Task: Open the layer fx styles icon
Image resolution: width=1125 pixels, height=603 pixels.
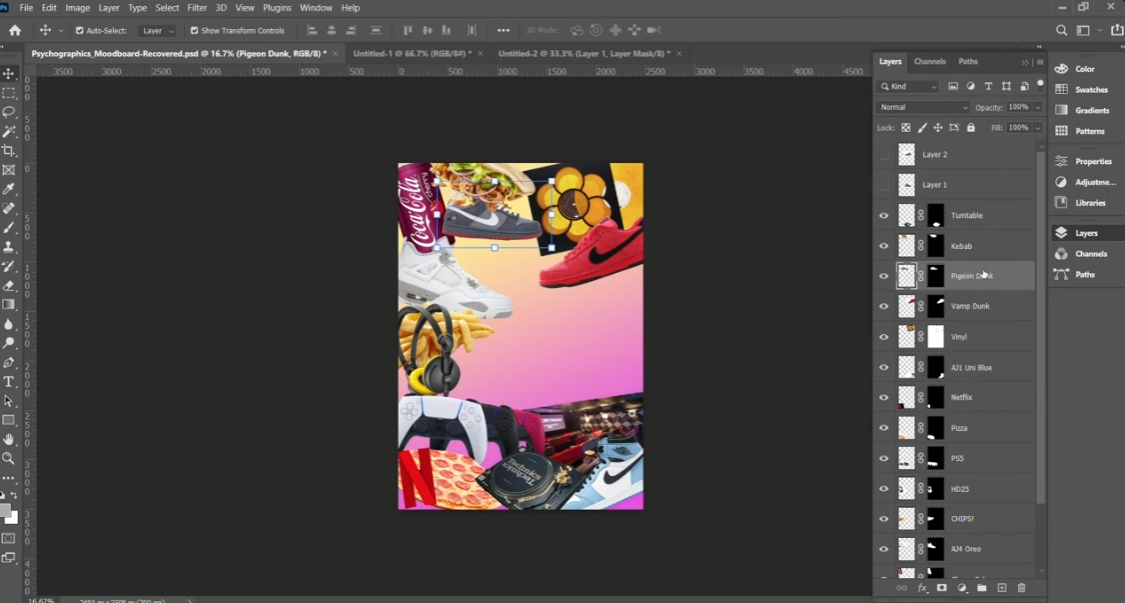Action: coord(923,588)
